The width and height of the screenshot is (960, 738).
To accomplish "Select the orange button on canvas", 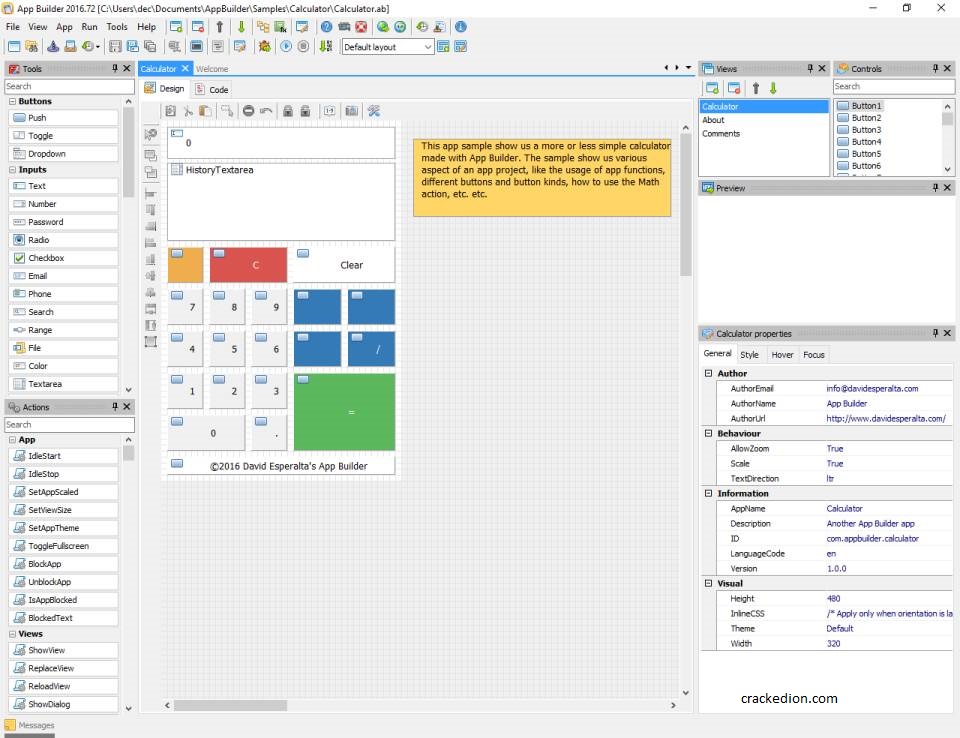I will click(186, 265).
